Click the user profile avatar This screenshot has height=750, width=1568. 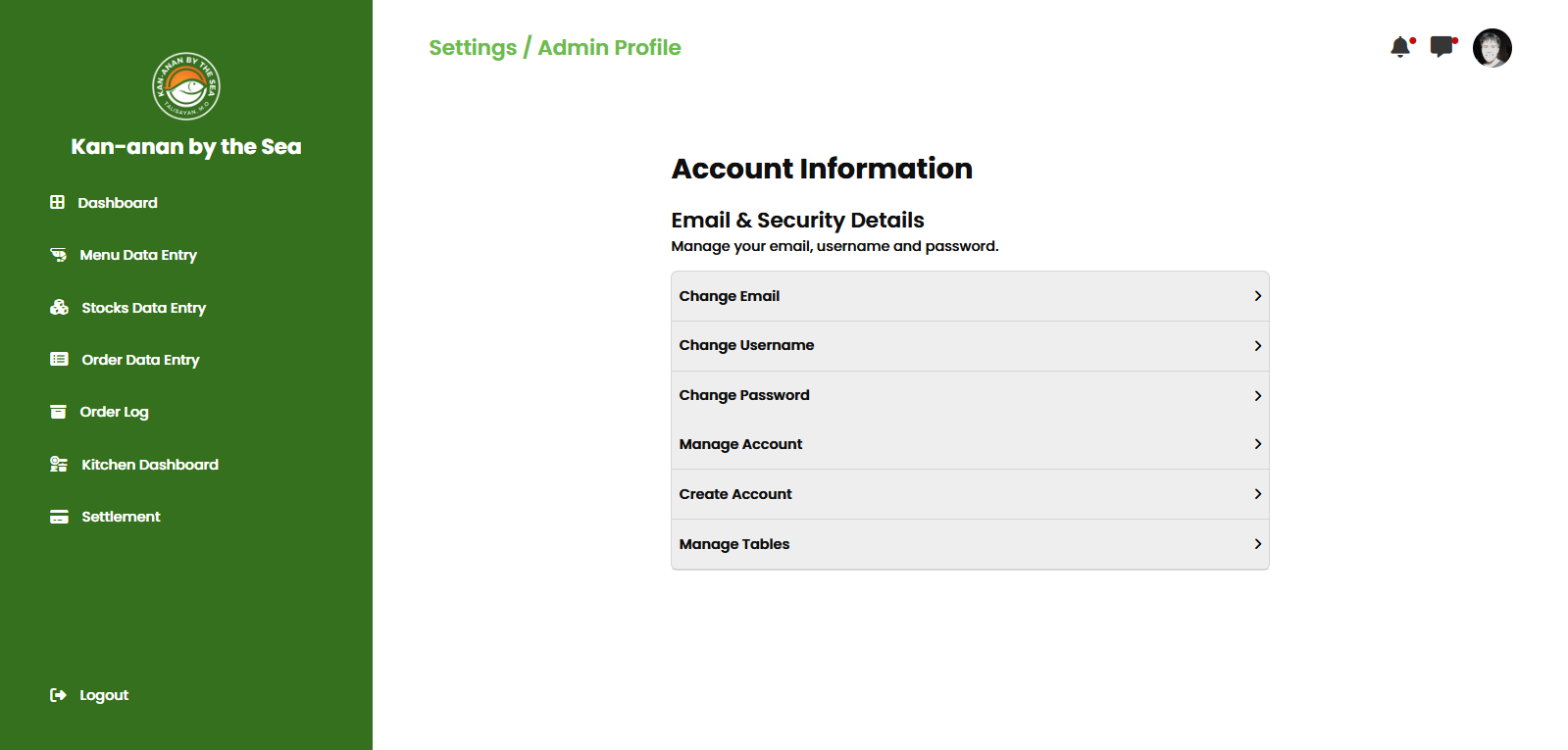pyautogui.click(x=1492, y=48)
